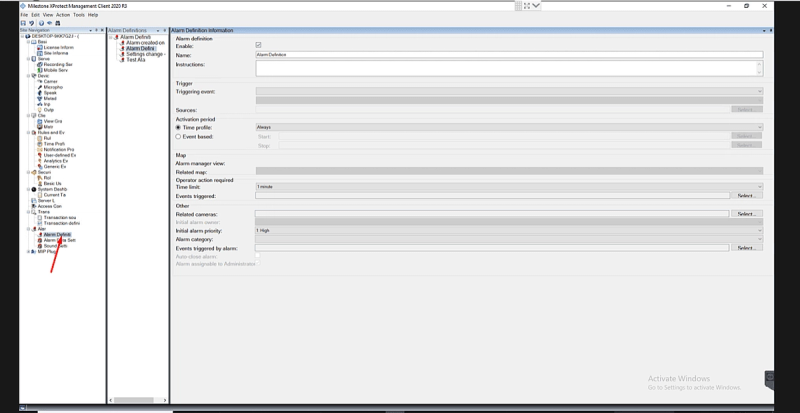Open the File menu
This screenshot has width=800, height=413.
pyautogui.click(x=24, y=15)
